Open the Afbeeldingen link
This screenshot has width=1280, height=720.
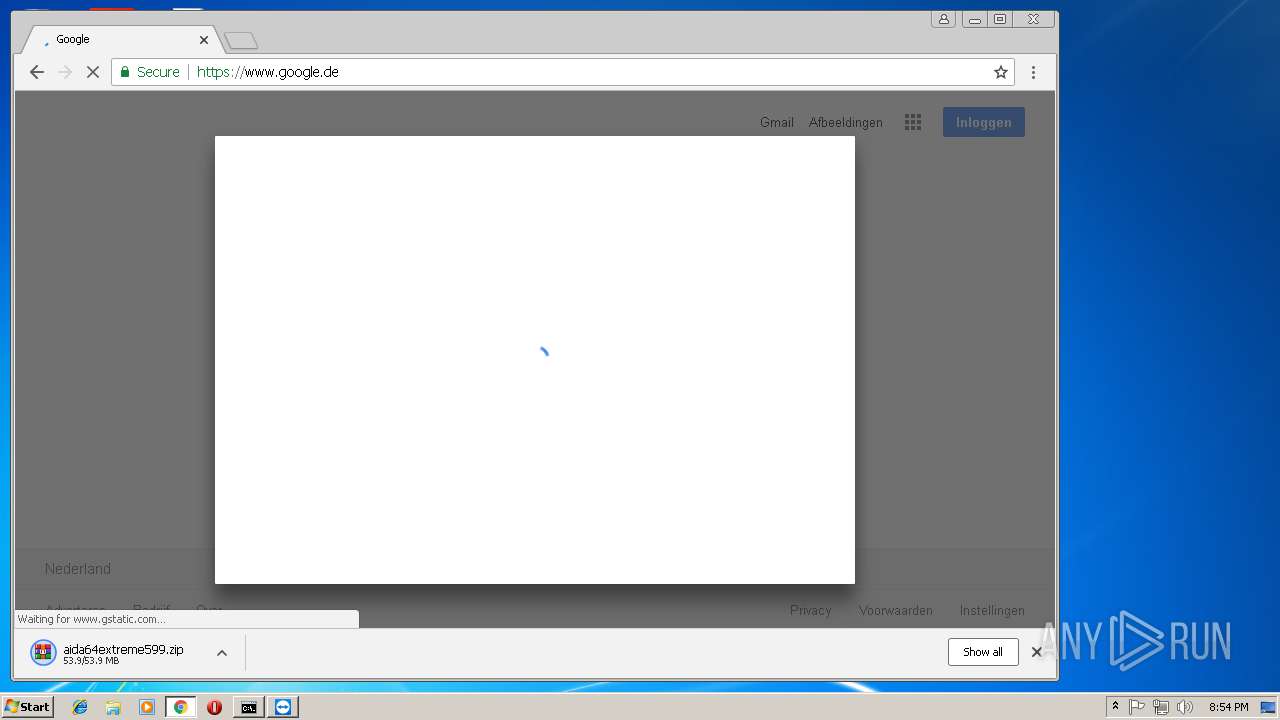(846, 122)
